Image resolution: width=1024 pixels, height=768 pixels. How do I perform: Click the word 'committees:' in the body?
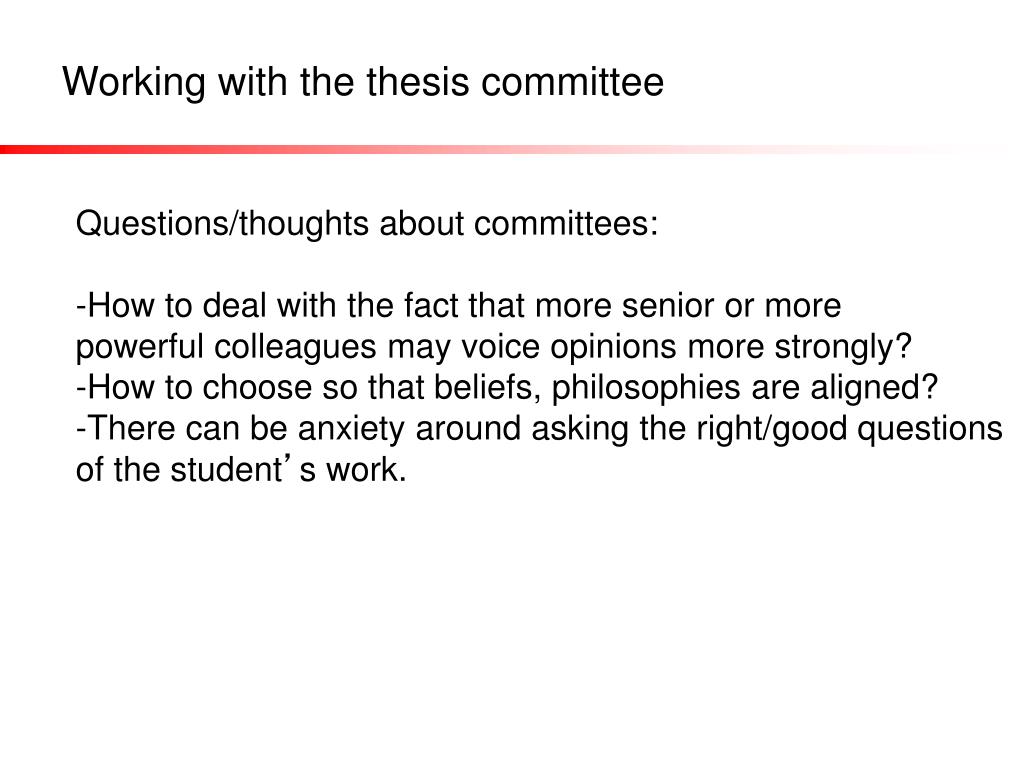click(x=566, y=223)
